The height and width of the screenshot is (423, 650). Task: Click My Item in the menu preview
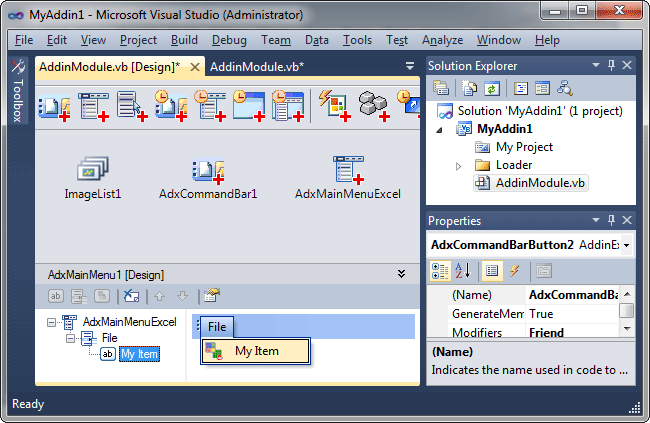pos(256,351)
